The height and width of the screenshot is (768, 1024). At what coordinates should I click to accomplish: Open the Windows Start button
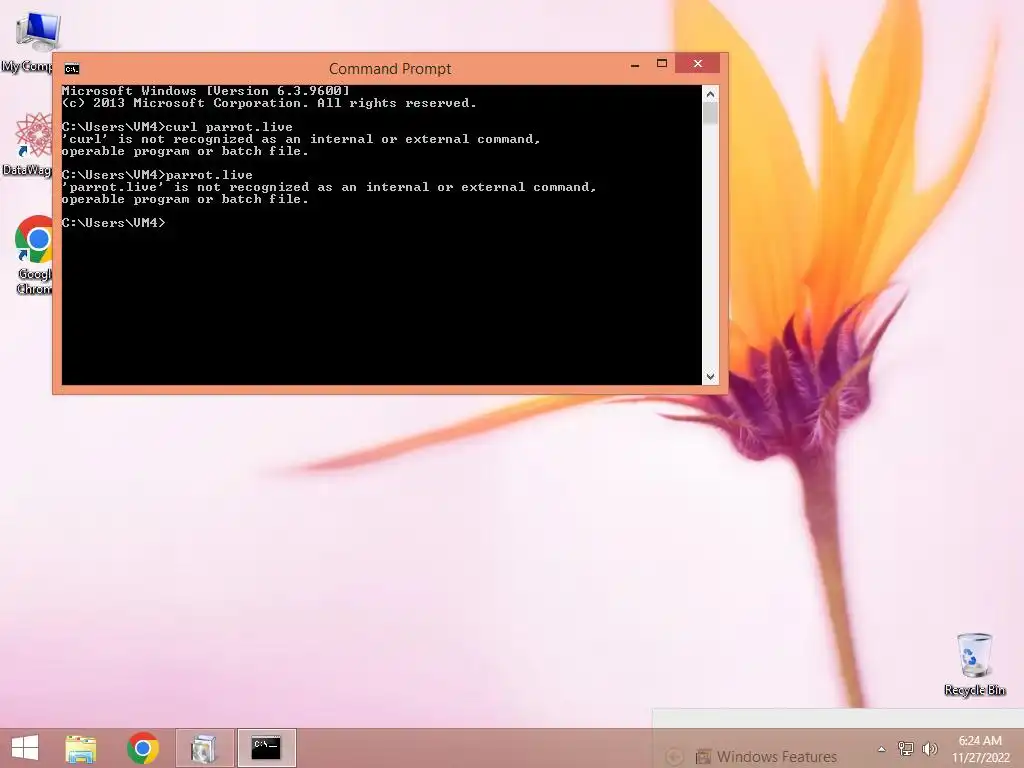point(25,748)
